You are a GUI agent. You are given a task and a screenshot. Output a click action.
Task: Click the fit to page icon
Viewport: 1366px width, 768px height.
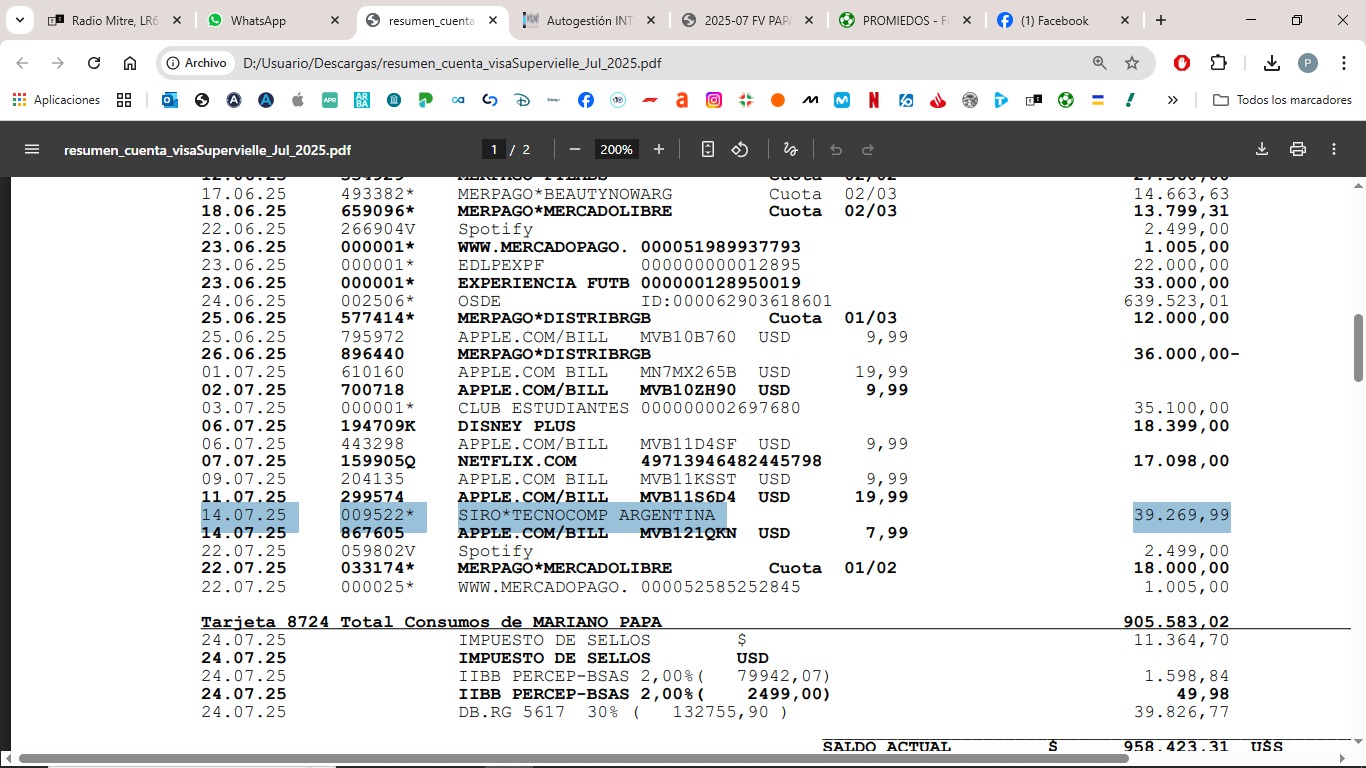point(708,149)
